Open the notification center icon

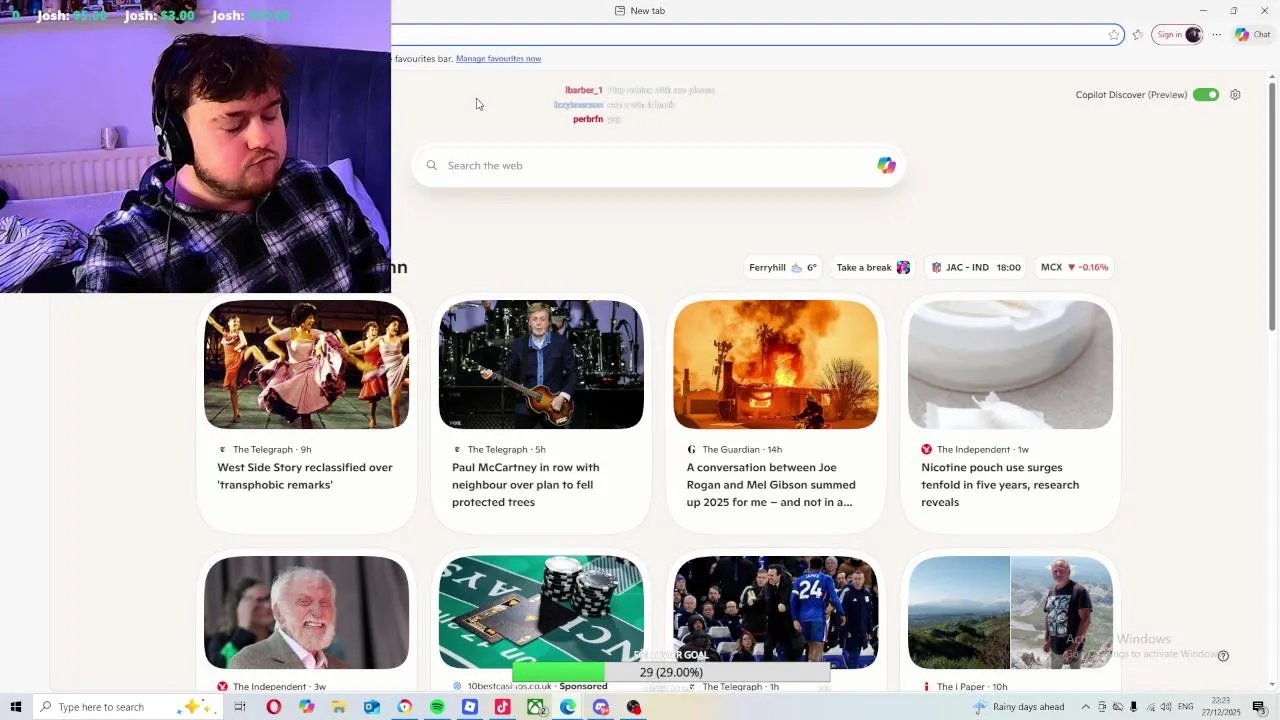pyautogui.click(x=1259, y=707)
